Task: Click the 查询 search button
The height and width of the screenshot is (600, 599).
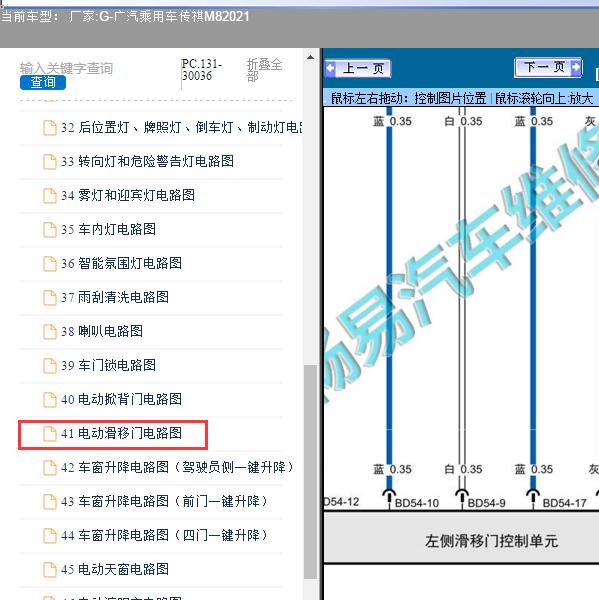Action: pos(43,82)
